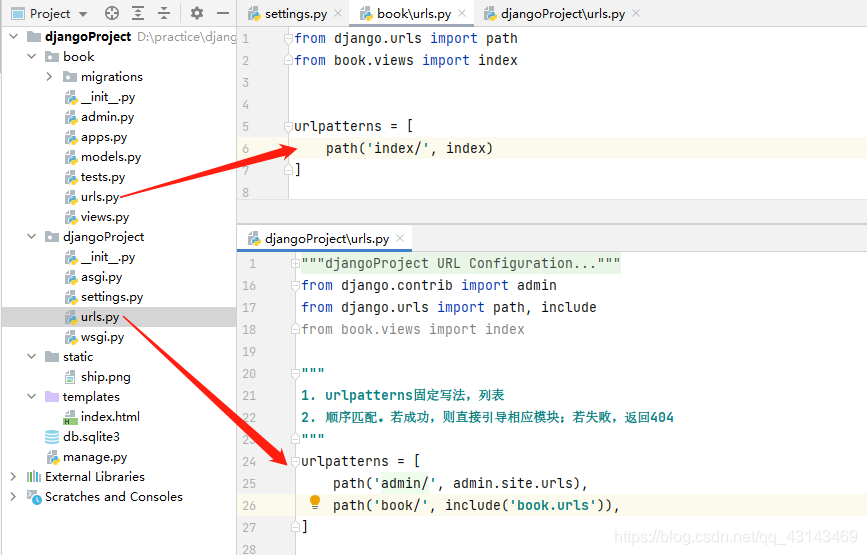Select views.py in the tree
The image size is (867, 555).
[x=105, y=217]
